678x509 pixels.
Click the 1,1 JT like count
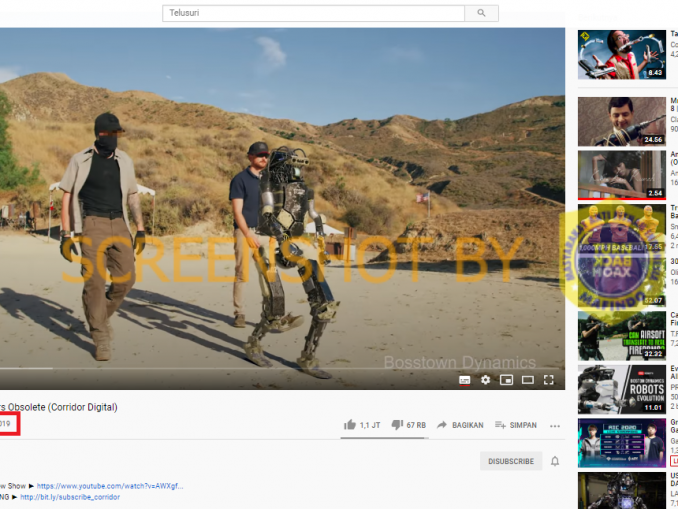[370, 425]
